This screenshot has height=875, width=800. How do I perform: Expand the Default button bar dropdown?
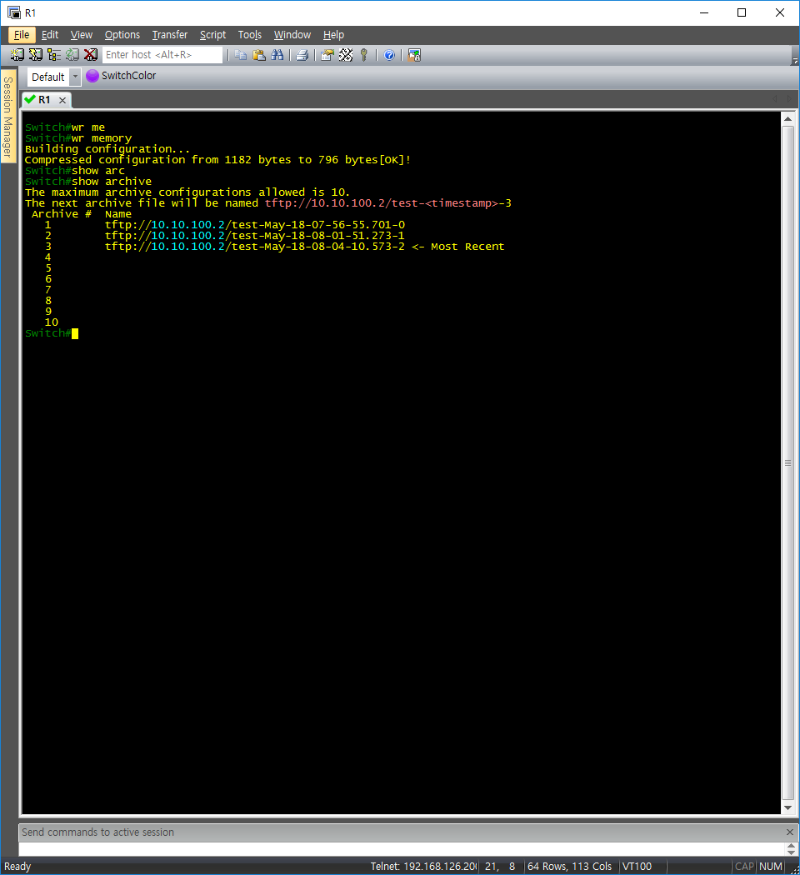tap(74, 77)
